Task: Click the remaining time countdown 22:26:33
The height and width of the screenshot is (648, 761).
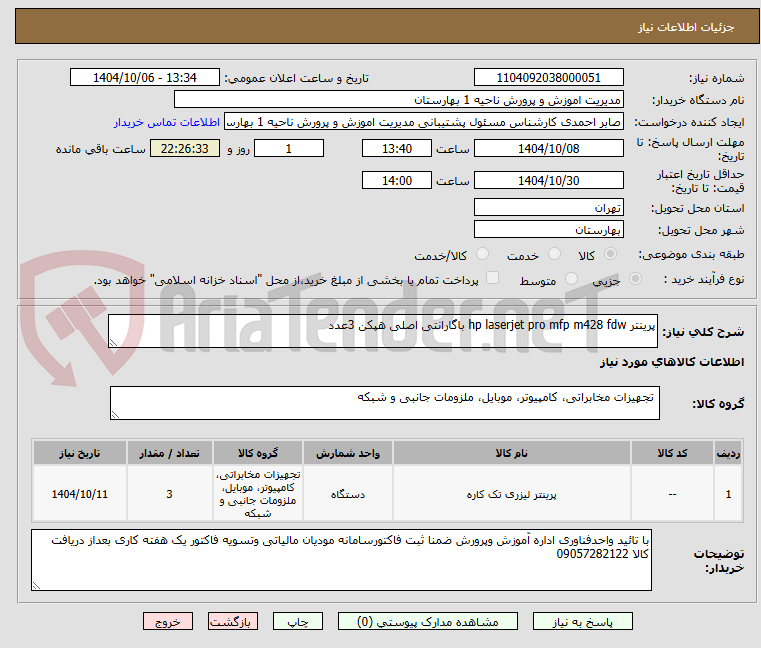Action: [x=185, y=149]
